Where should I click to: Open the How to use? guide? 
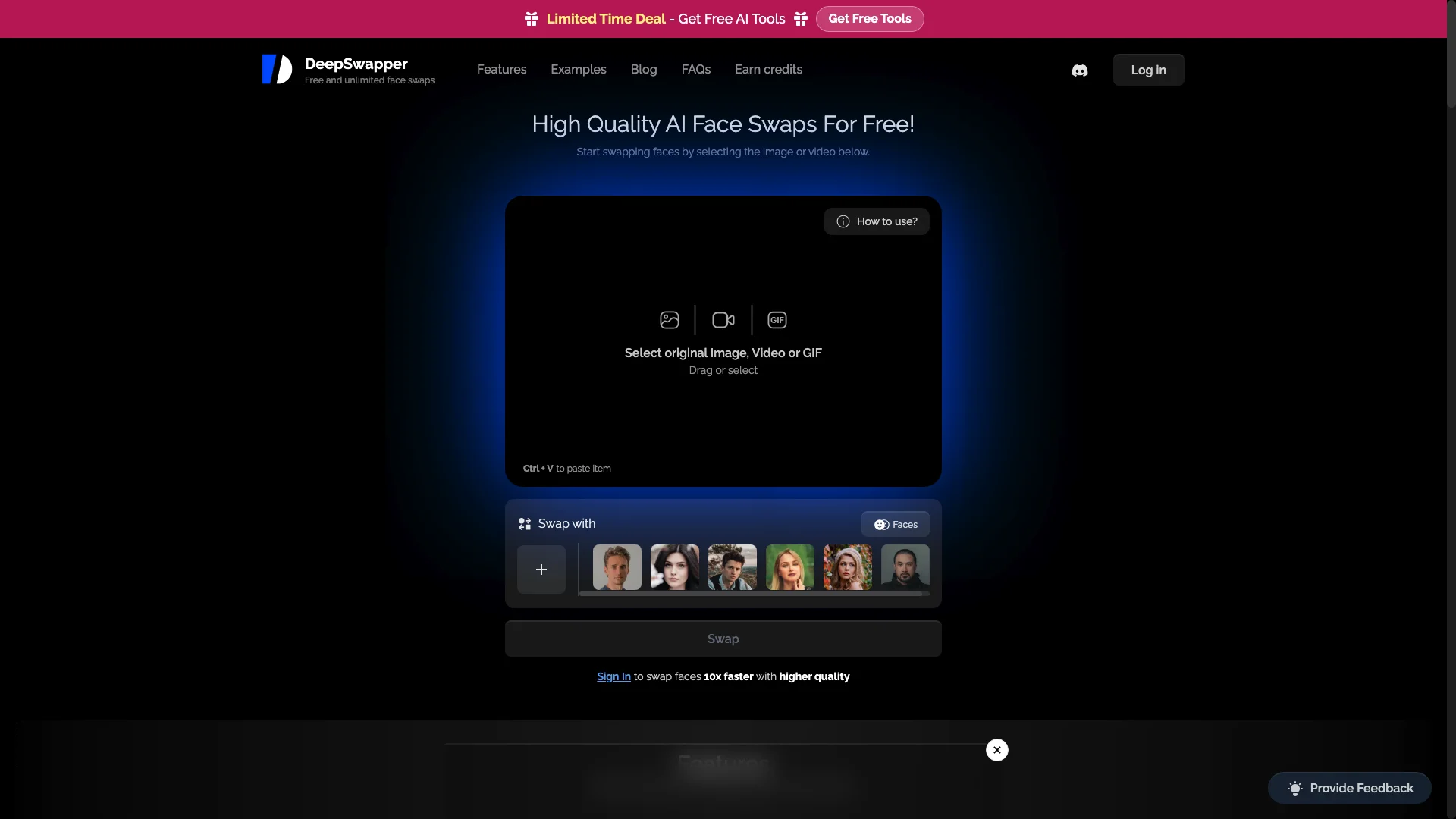point(877,221)
